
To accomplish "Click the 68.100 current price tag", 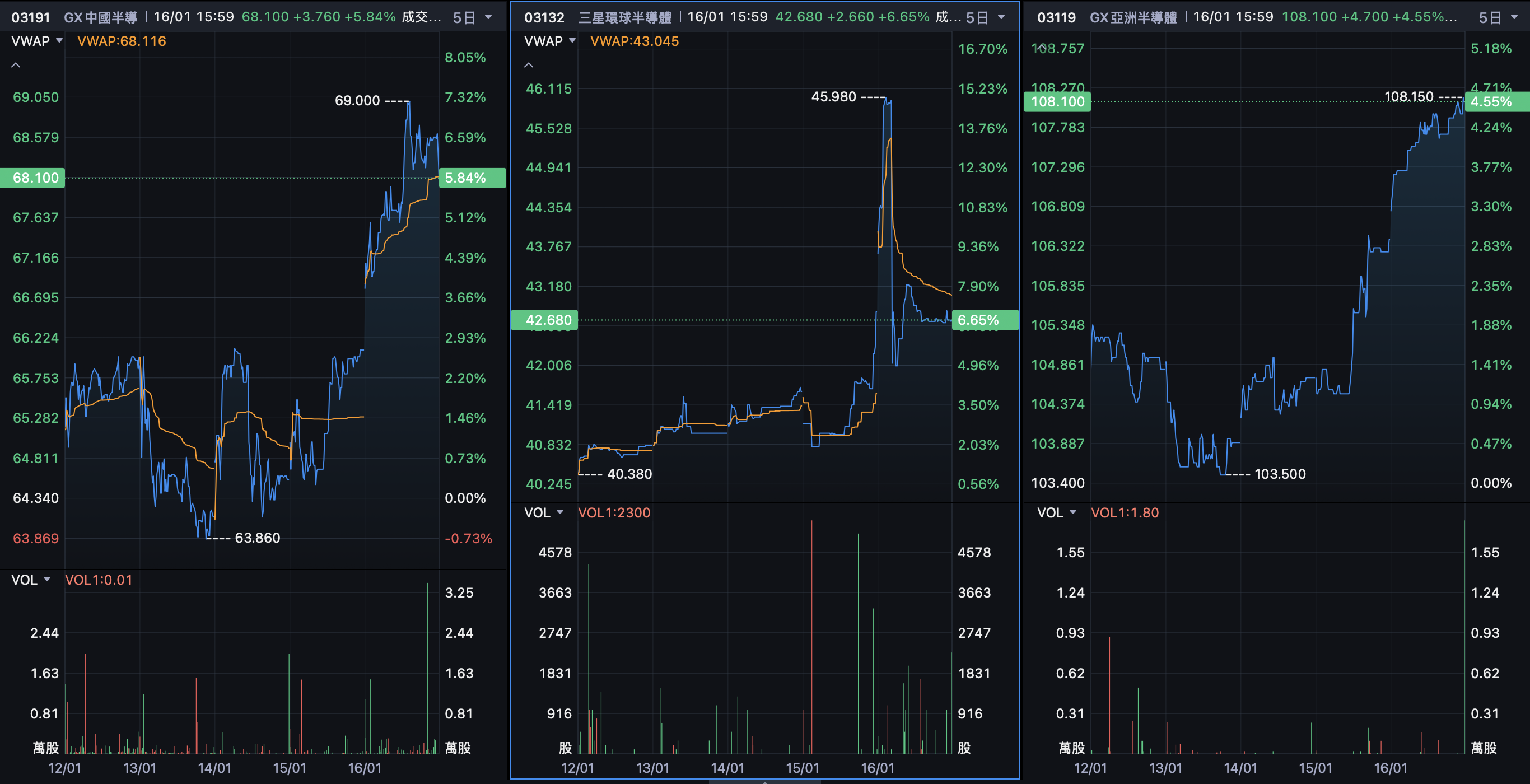I will tap(33, 178).
